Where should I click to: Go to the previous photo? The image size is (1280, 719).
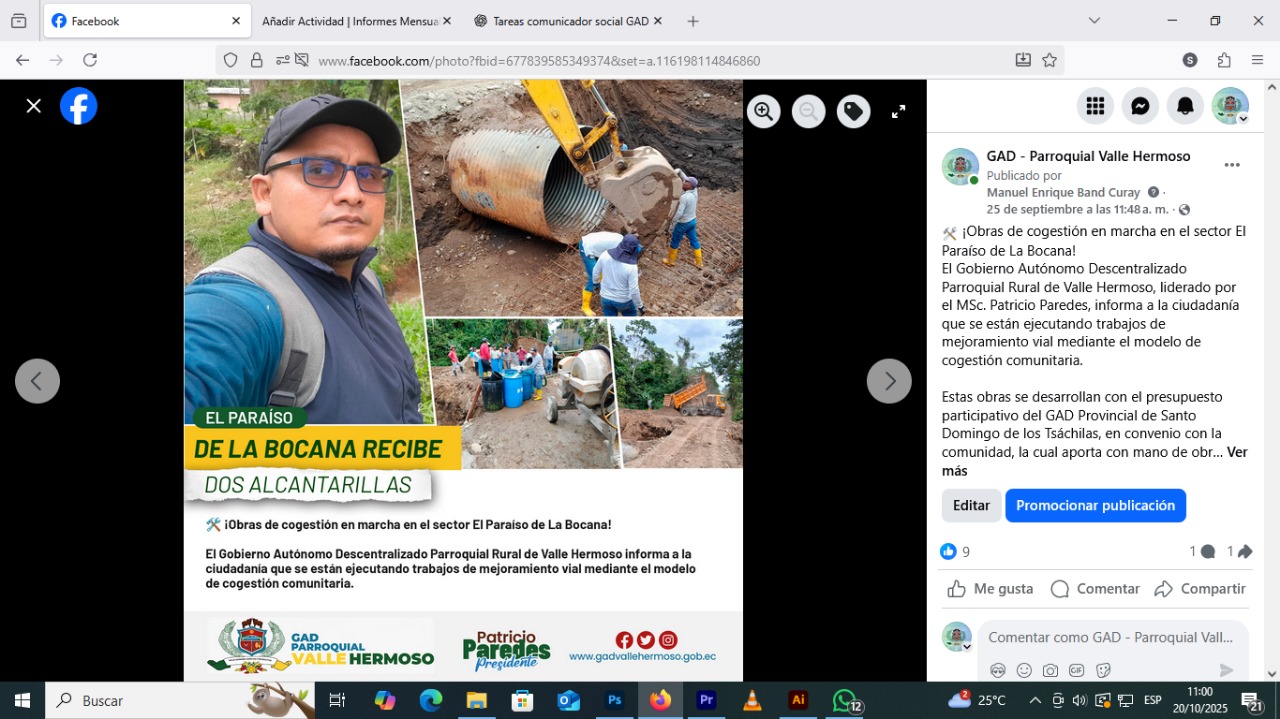click(38, 381)
